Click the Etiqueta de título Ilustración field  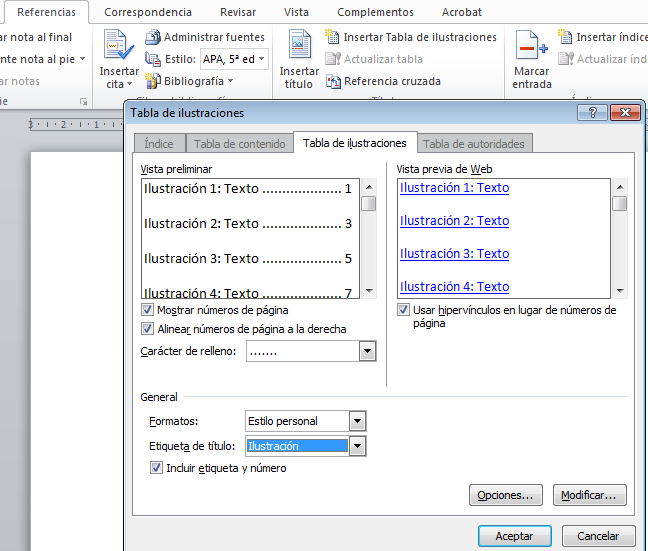coord(297,446)
